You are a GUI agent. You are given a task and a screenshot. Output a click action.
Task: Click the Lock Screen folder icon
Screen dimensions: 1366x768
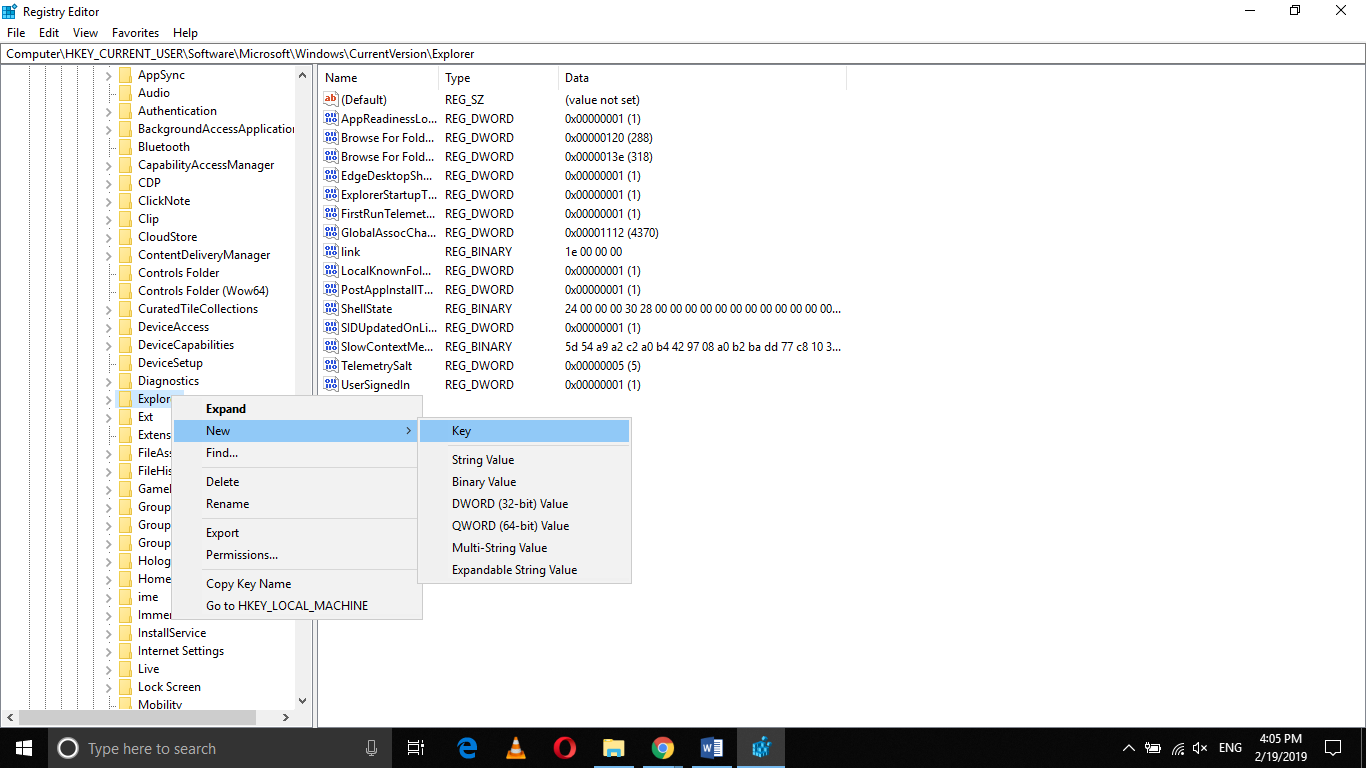(x=125, y=687)
